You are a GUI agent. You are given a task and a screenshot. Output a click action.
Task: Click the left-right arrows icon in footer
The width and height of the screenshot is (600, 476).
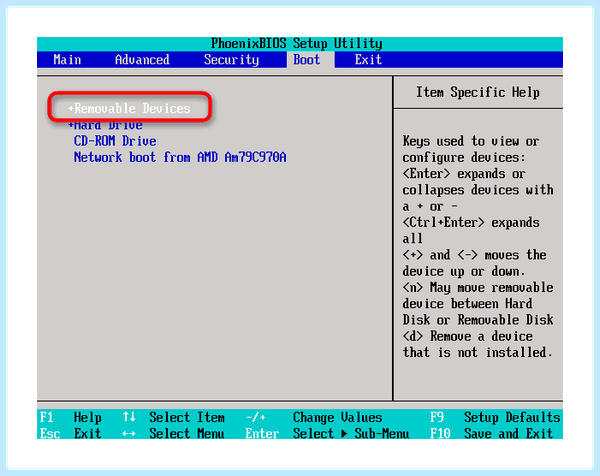(129, 434)
